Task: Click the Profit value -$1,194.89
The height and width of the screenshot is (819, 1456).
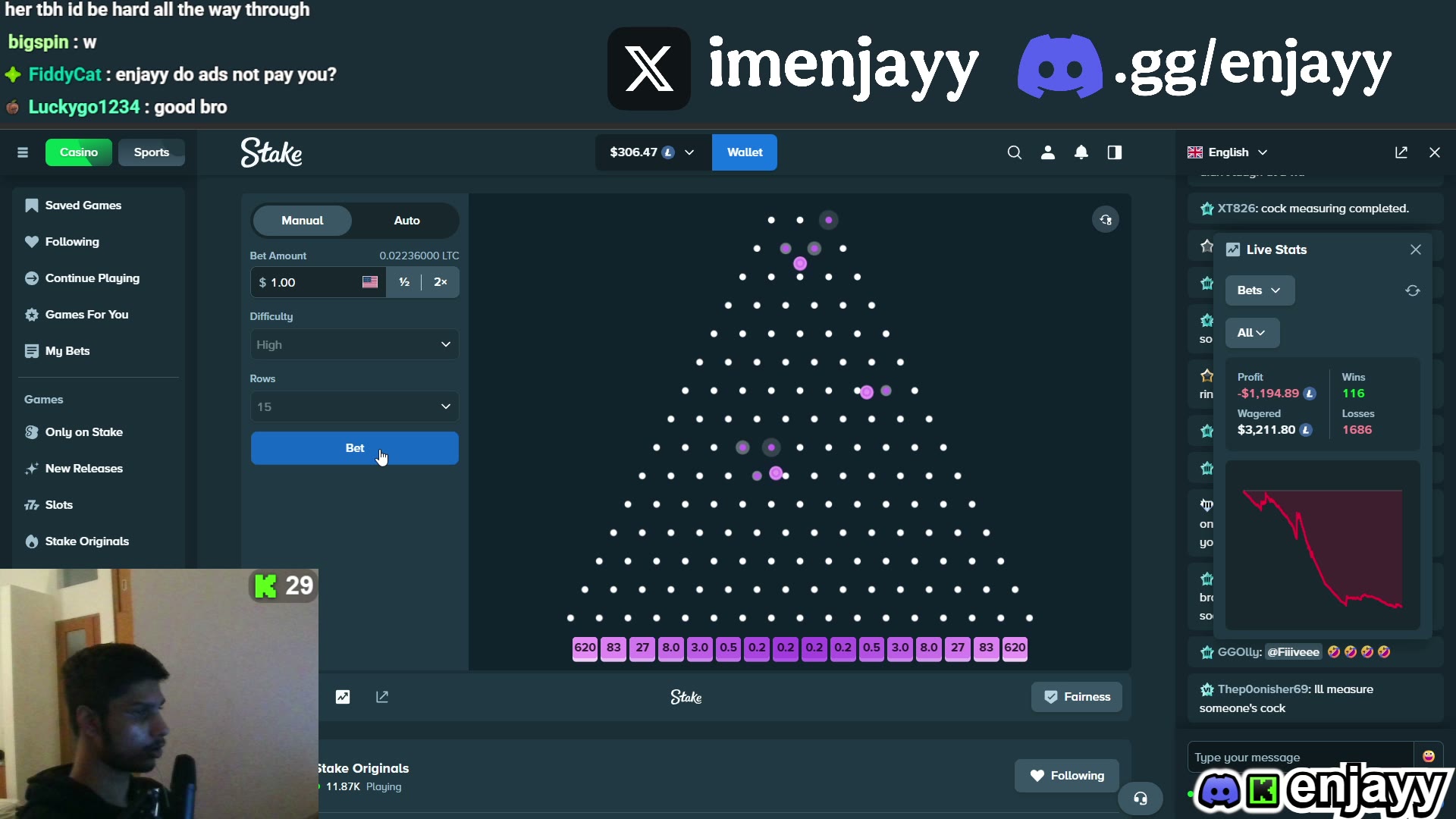Action: click(x=1268, y=394)
